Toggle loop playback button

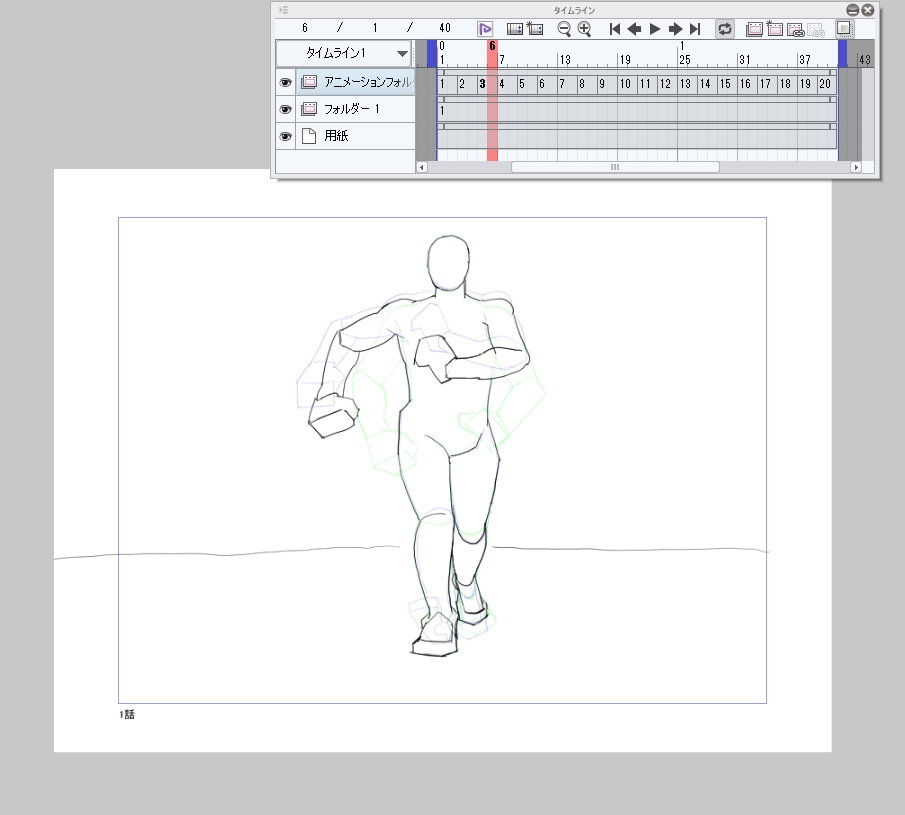click(x=725, y=29)
